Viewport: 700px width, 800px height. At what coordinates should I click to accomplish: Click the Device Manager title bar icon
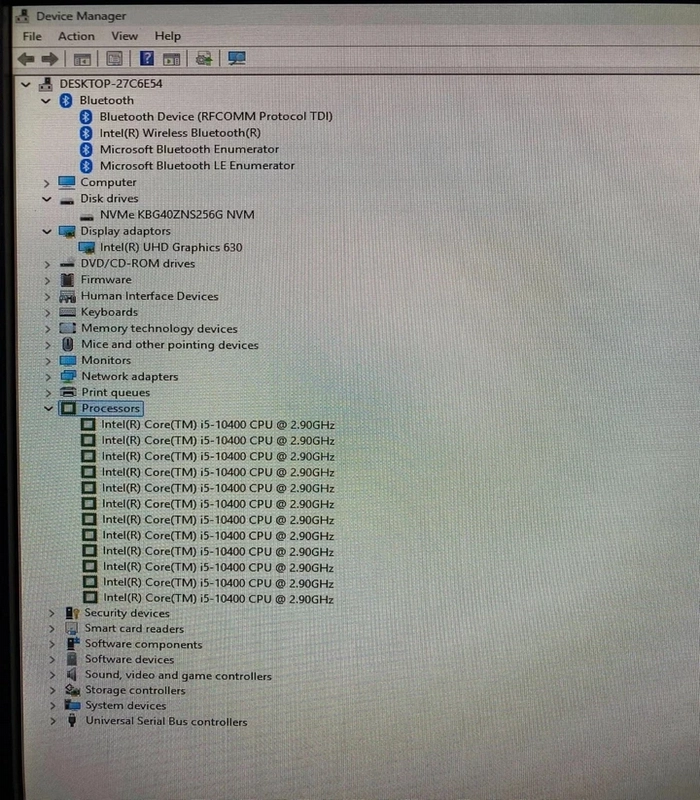tap(22, 16)
